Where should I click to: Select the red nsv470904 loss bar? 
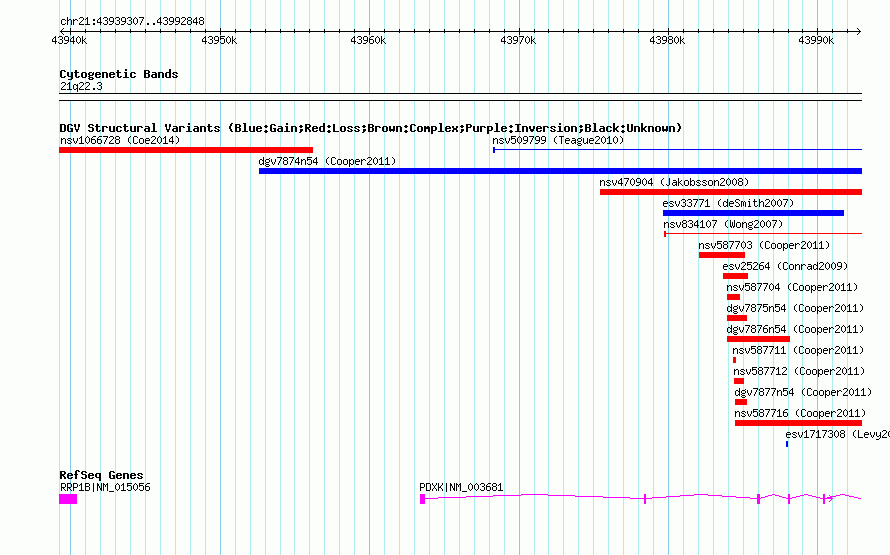(731, 192)
